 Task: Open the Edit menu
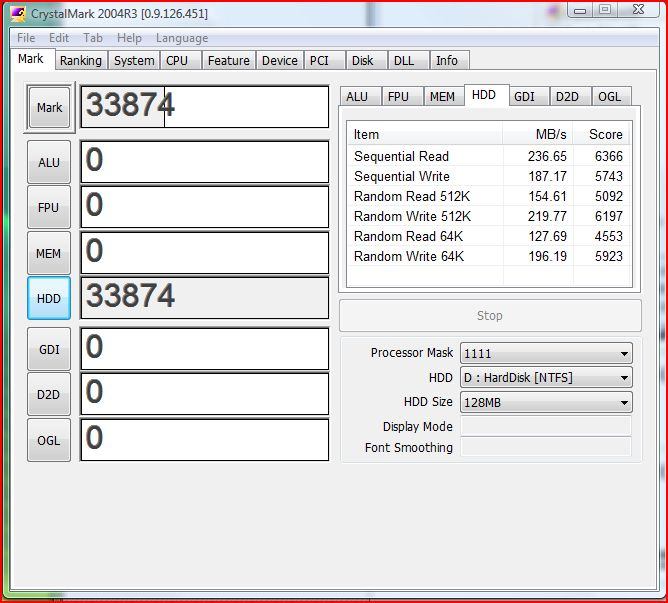point(59,38)
